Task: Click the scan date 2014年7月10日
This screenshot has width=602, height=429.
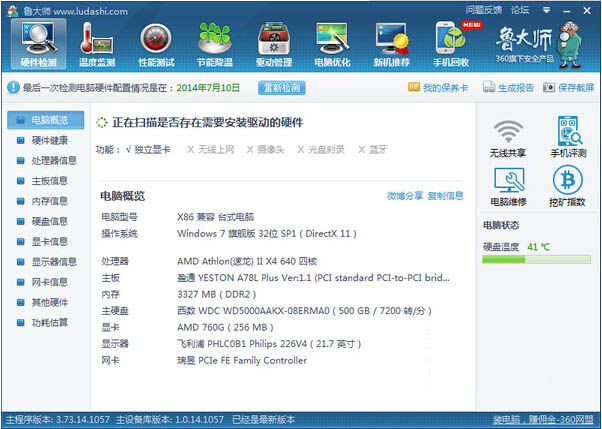Action: [x=208, y=88]
